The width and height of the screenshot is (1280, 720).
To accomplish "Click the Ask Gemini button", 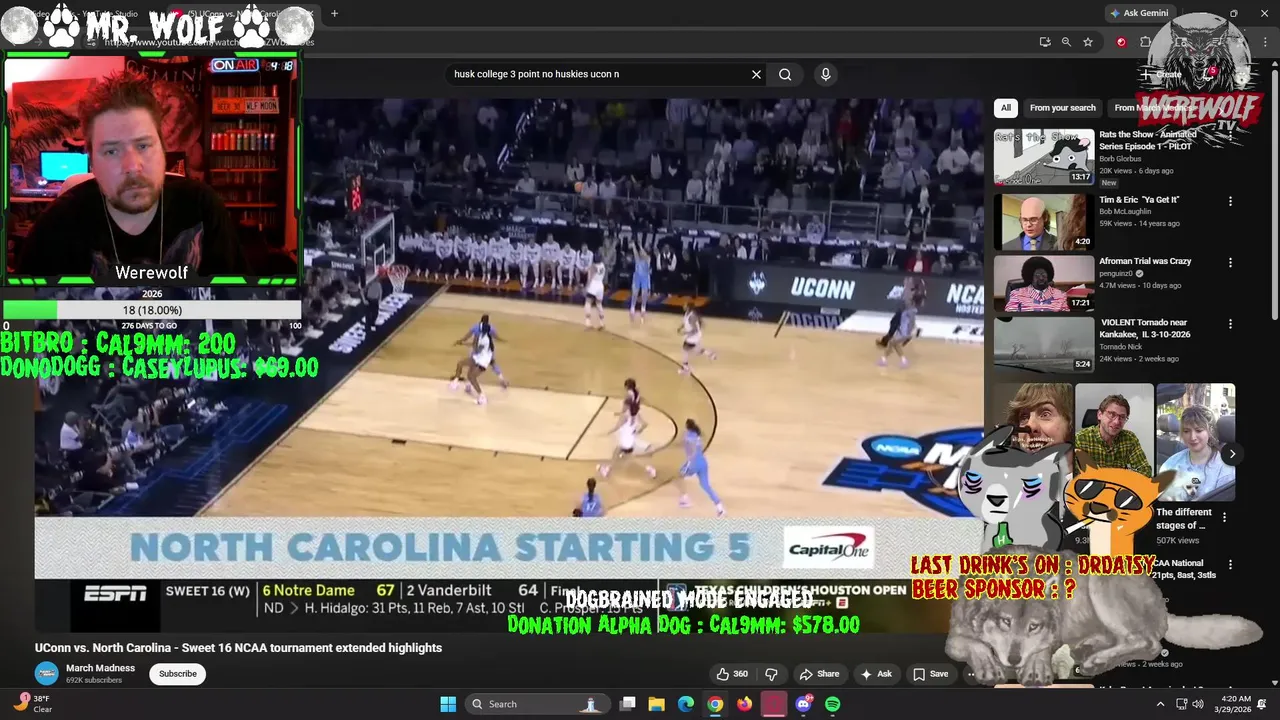I will [x=1139, y=13].
